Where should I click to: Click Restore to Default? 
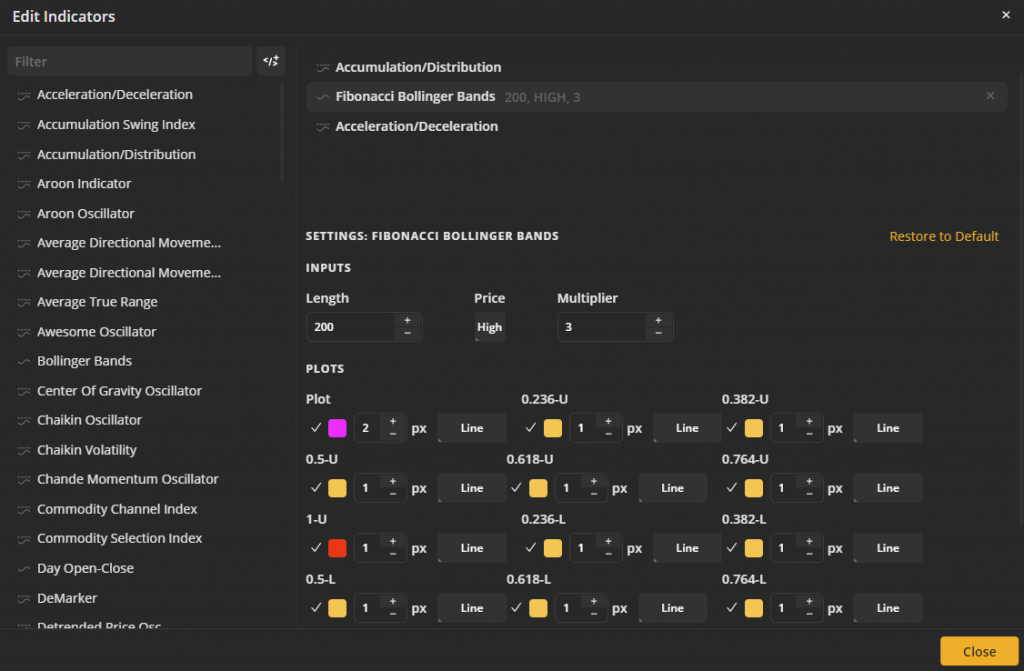(x=944, y=236)
